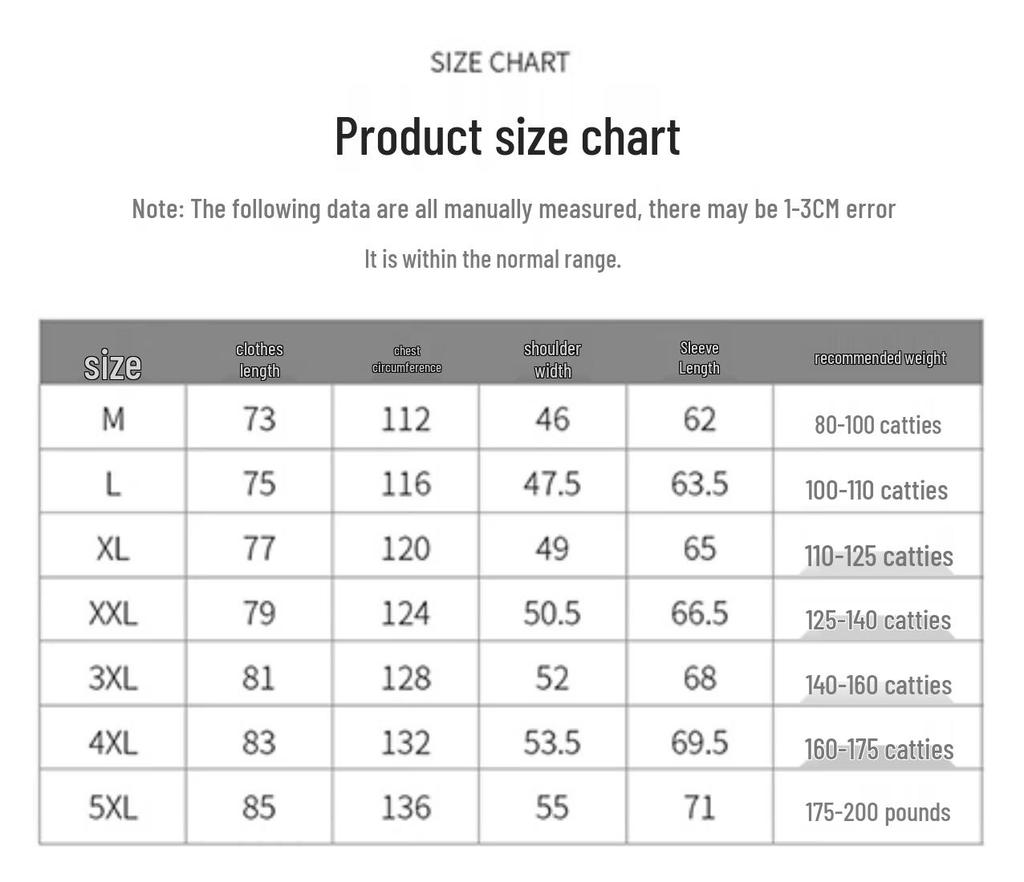
Task: Click the note about 1-3CM measurement error
Action: 513,209
